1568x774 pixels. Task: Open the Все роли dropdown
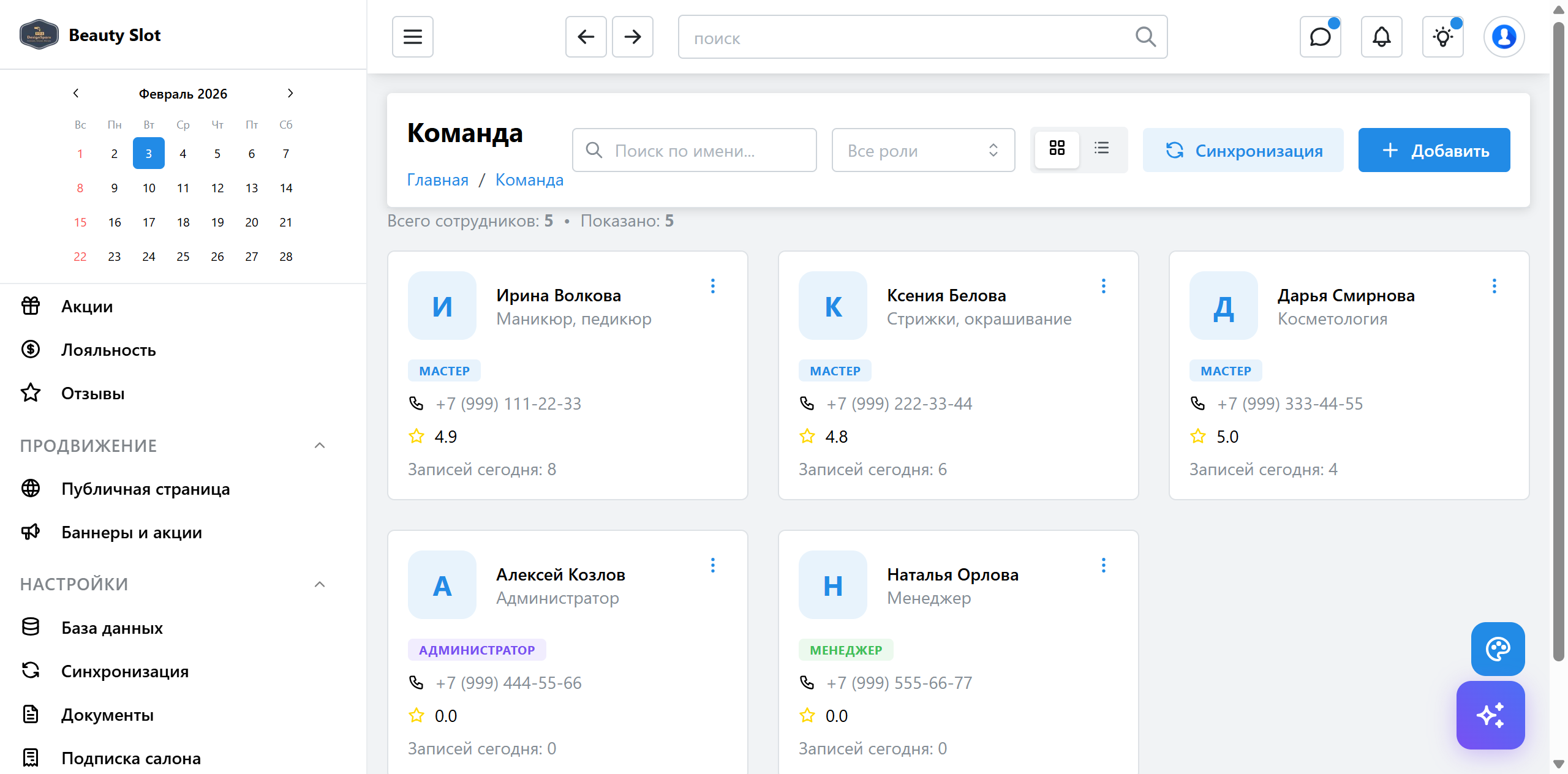pyautogui.click(x=923, y=150)
